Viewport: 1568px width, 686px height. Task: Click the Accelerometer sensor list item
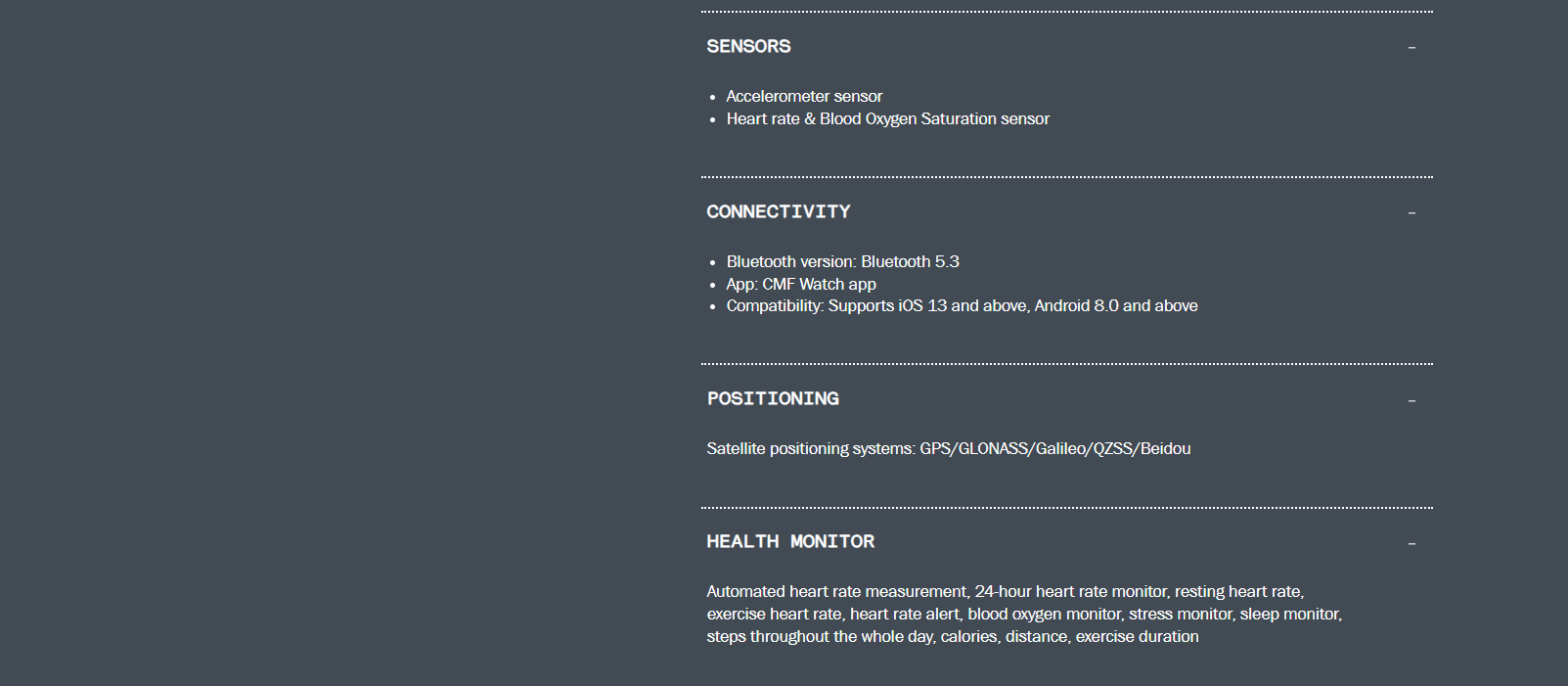804,96
